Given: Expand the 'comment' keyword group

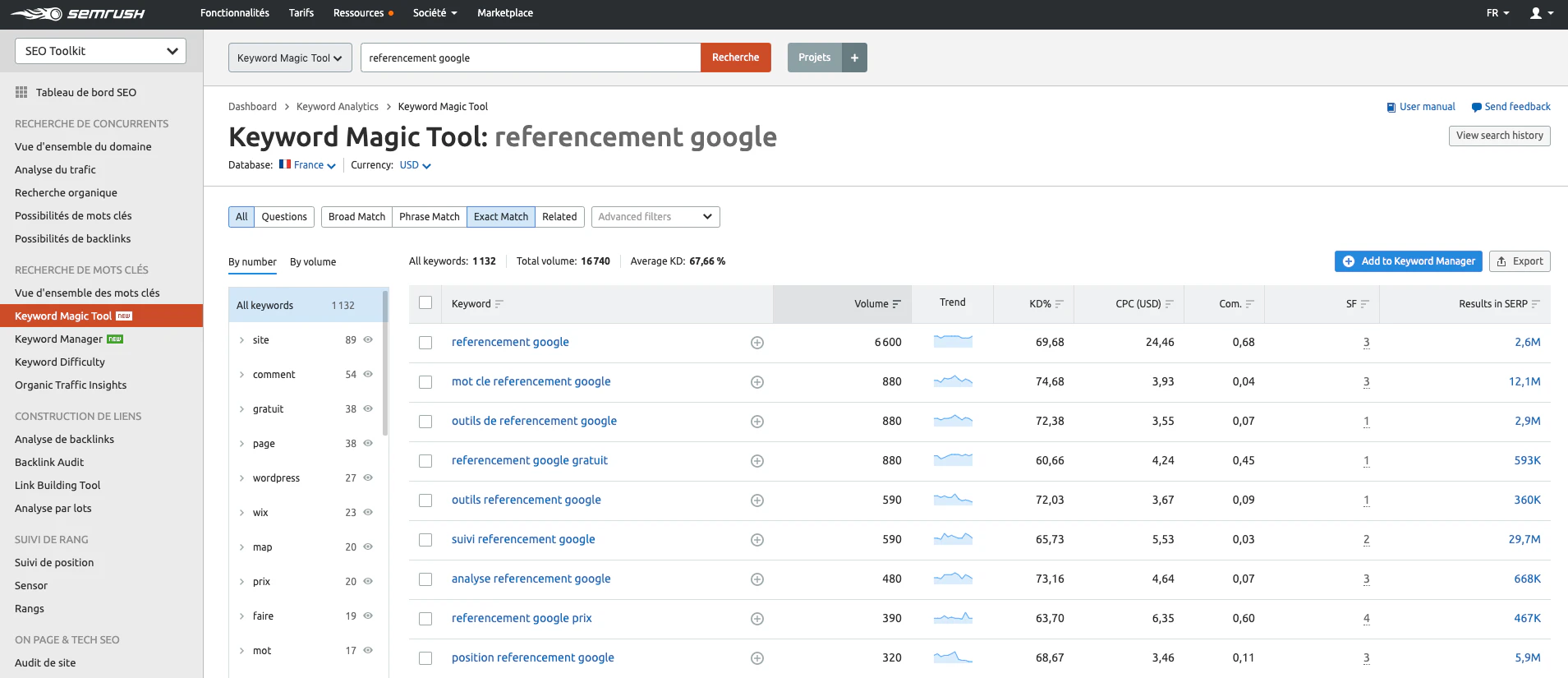Looking at the screenshot, I should (x=241, y=375).
